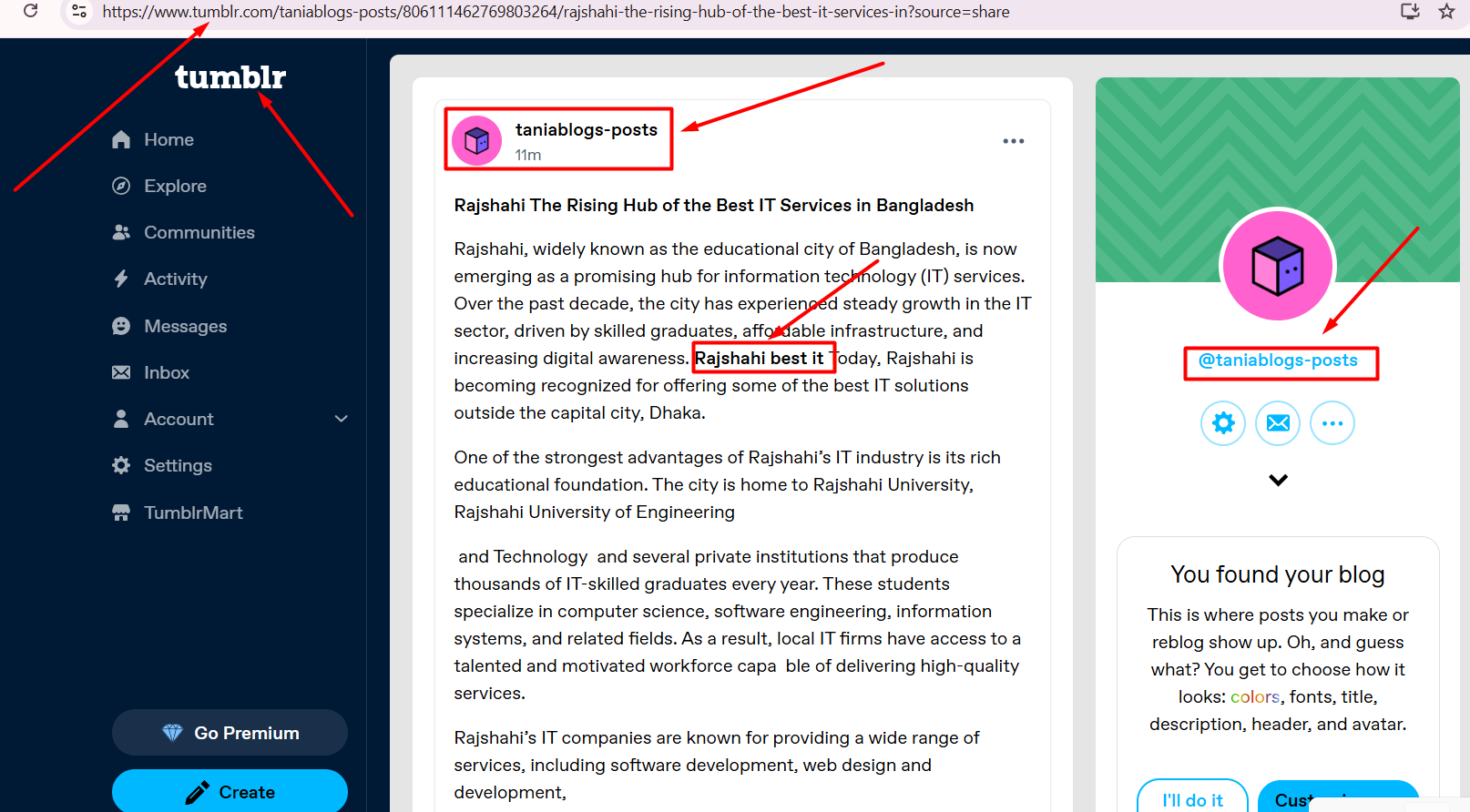Viewport: 1470px width, 812px height.
Task: Click the bold 'Rajshahi best it' link
Action: tap(759, 358)
